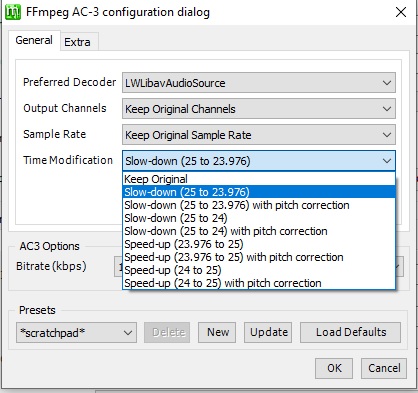The height and width of the screenshot is (393, 418).
Task: Collapse the Time Modification dropdown arrow
Action: point(387,161)
